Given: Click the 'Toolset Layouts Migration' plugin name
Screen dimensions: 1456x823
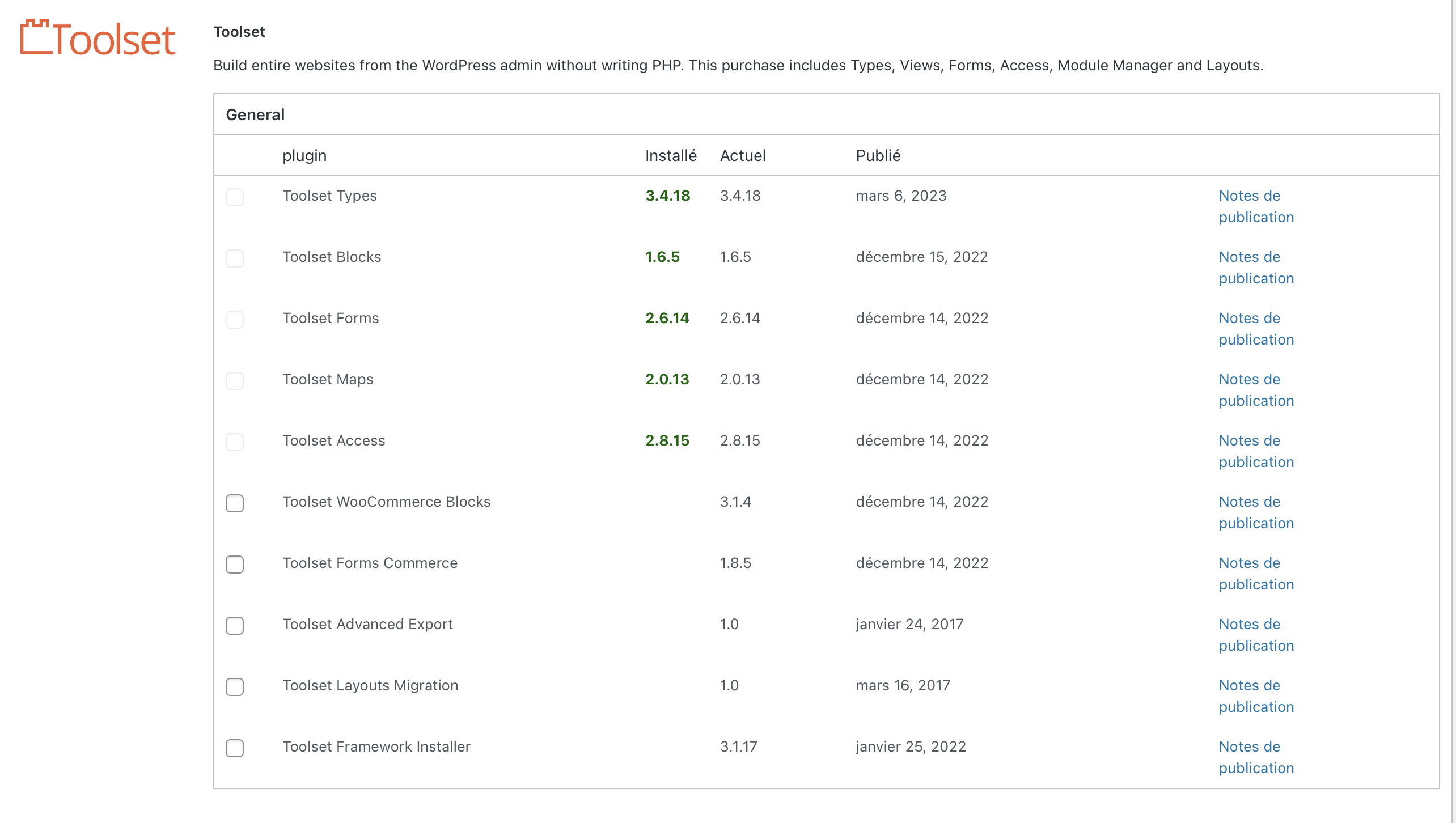Looking at the screenshot, I should (370, 685).
